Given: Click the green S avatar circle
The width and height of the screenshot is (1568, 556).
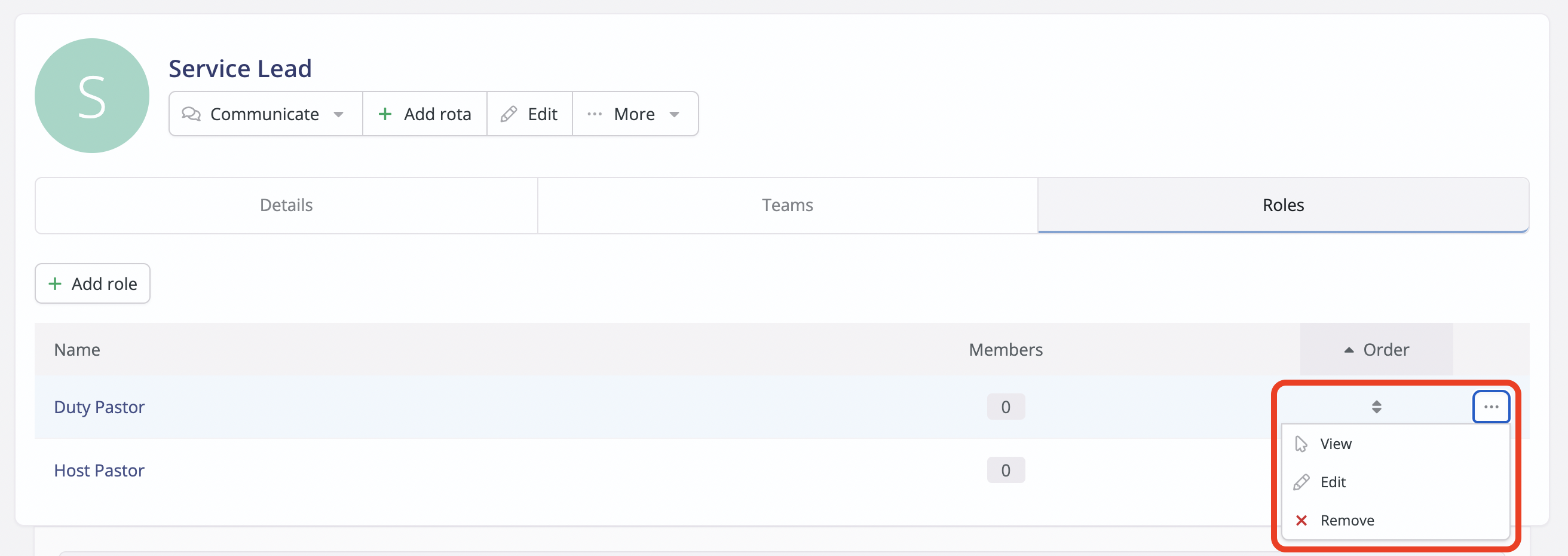Looking at the screenshot, I should [x=92, y=96].
